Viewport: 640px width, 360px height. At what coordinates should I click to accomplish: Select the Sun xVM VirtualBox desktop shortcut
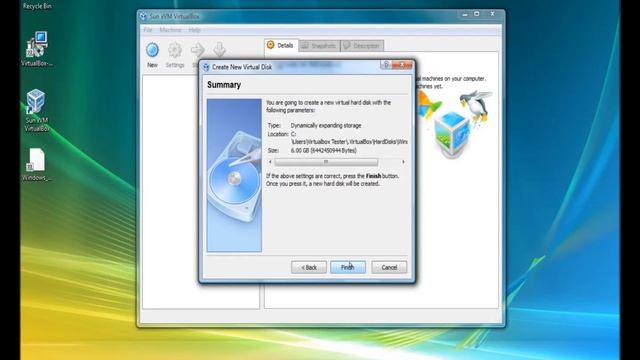tap(37, 110)
